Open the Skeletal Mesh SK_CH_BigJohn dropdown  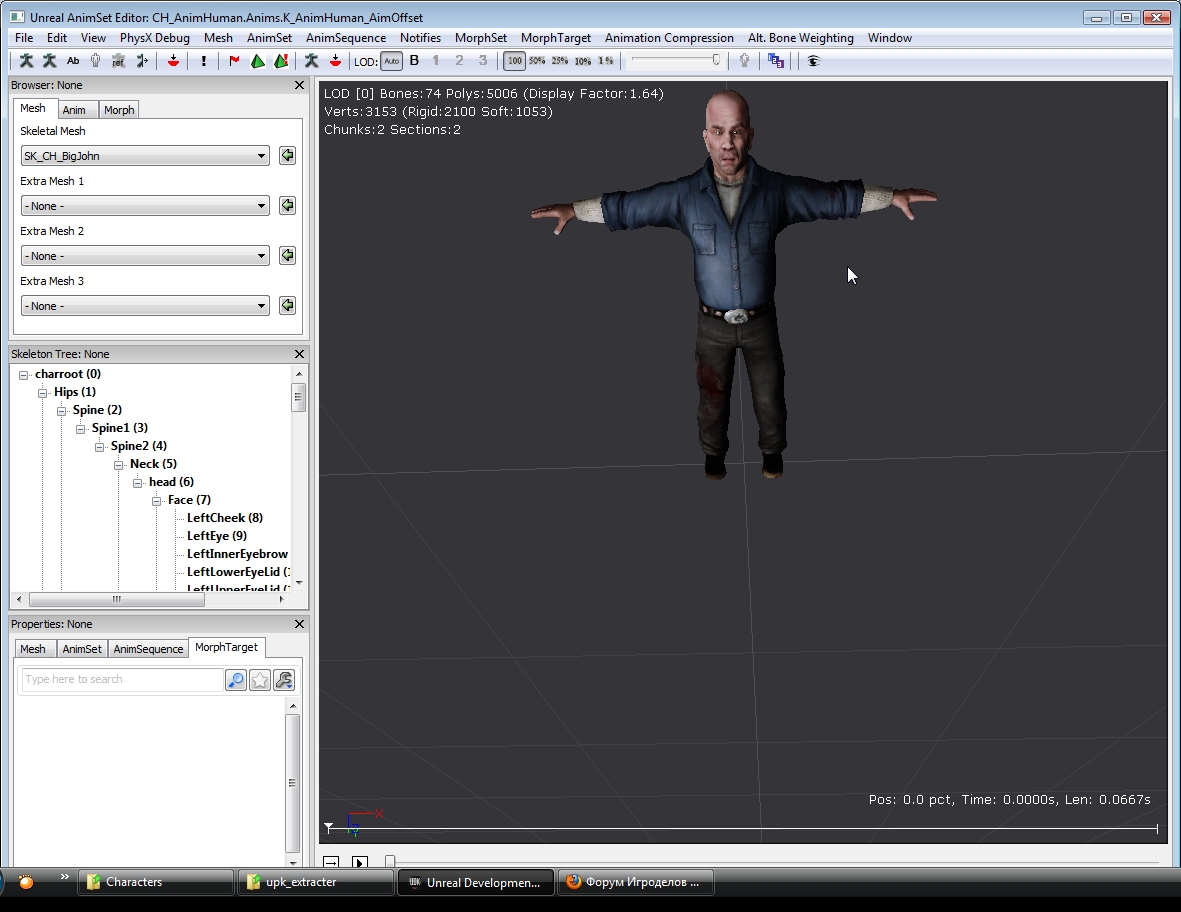(145, 156)
